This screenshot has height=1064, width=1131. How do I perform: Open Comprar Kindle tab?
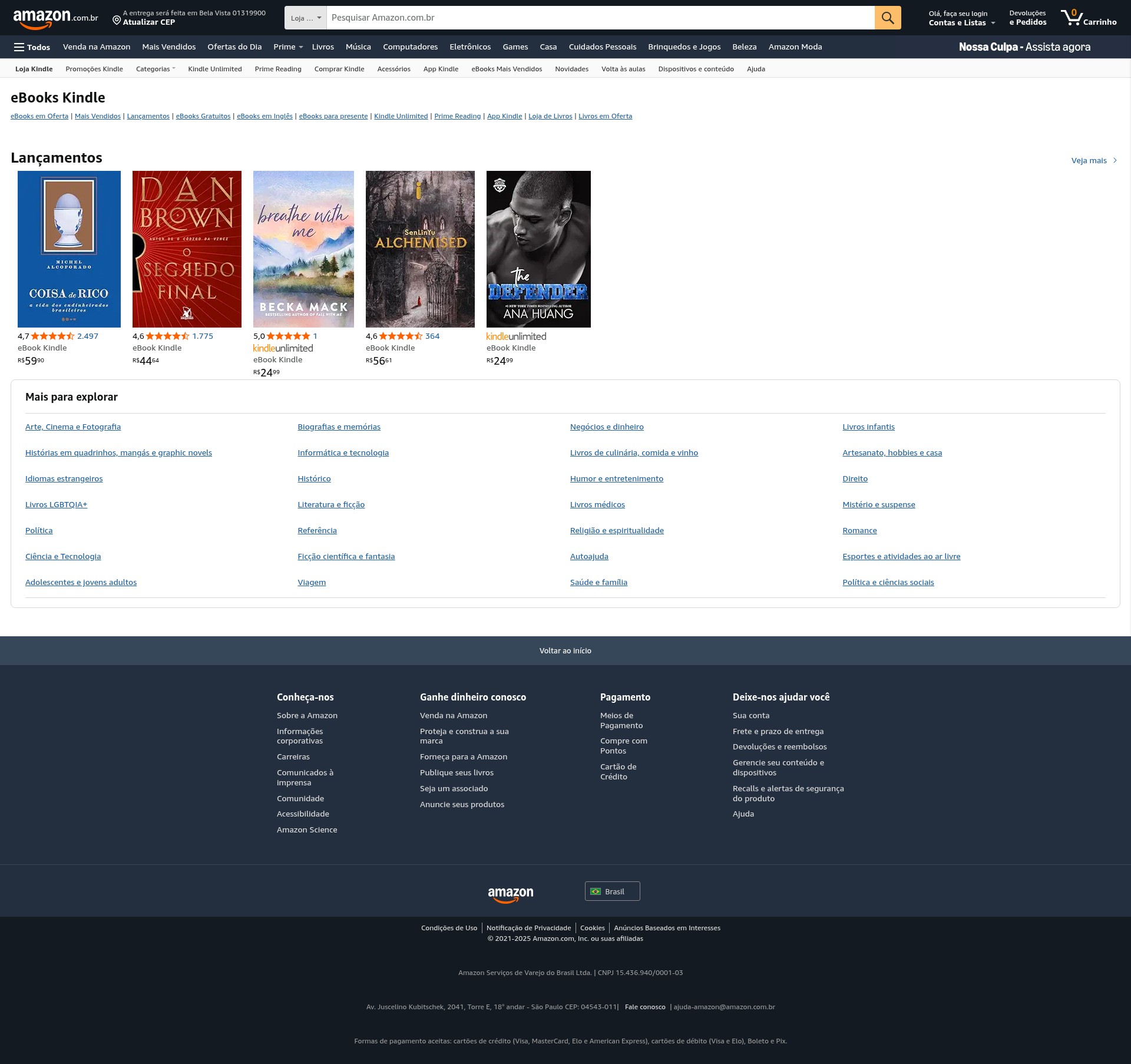click(339, 69)
